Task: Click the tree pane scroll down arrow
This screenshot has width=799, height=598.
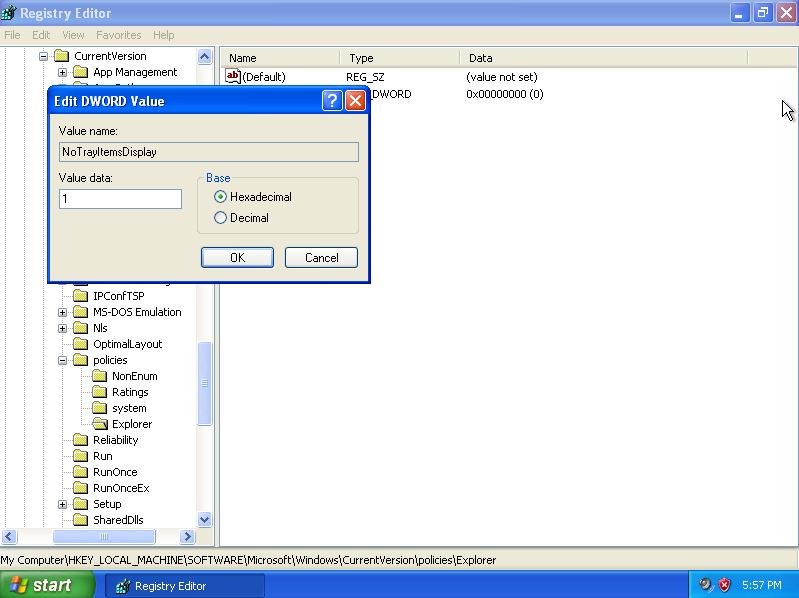Action: click(204, 520)
